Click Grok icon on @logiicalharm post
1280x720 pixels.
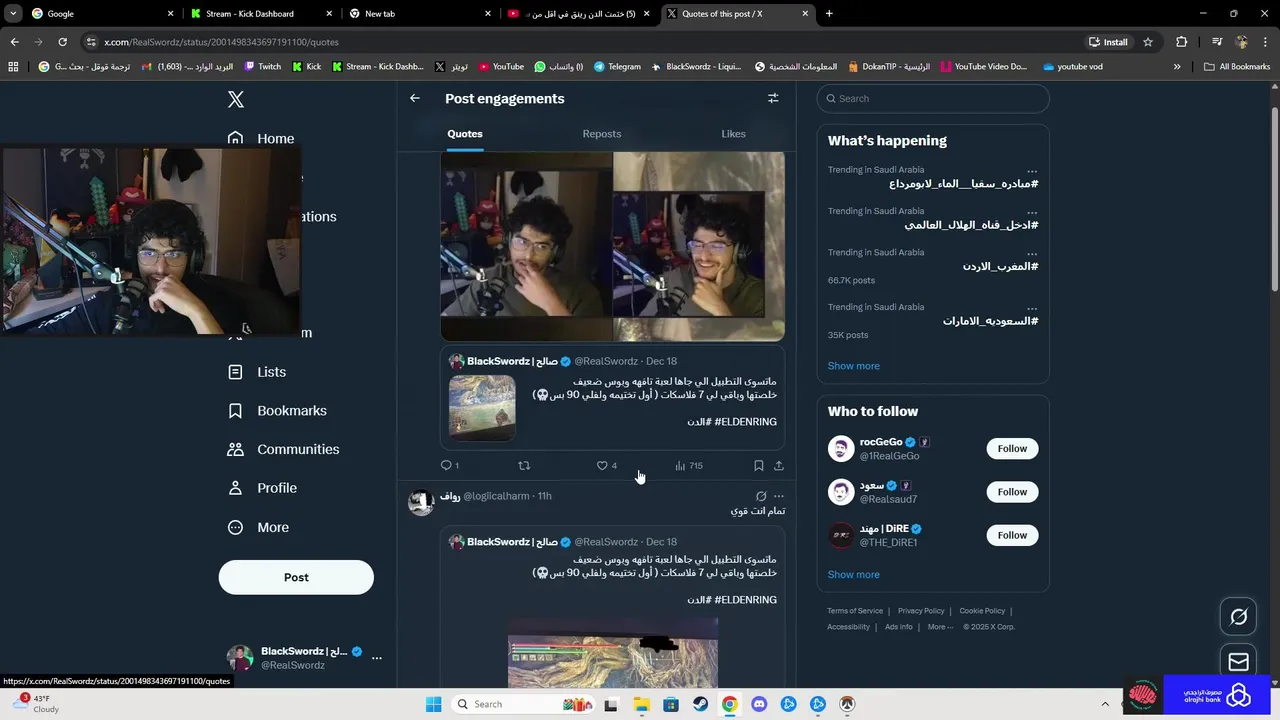click(x=761, y=496)
